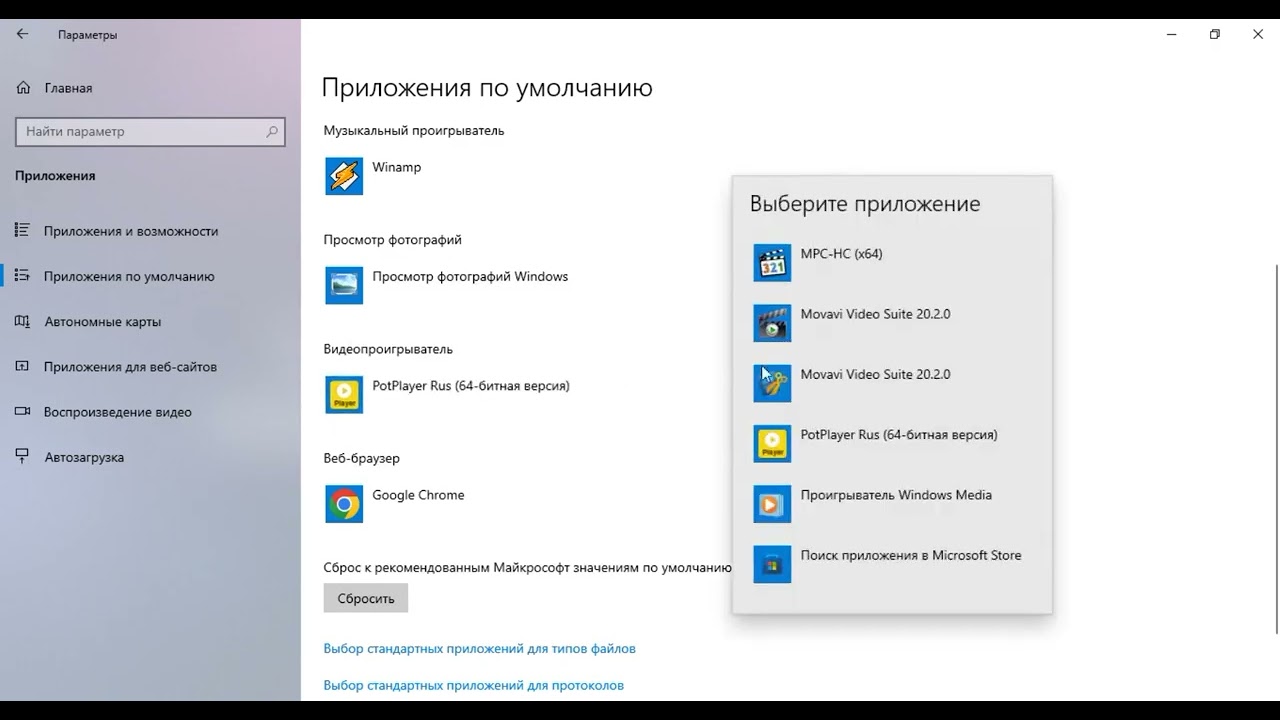Click the Winamp lightning bolt icon
This screenshot has width=1280, height=720.
point(344,176)
